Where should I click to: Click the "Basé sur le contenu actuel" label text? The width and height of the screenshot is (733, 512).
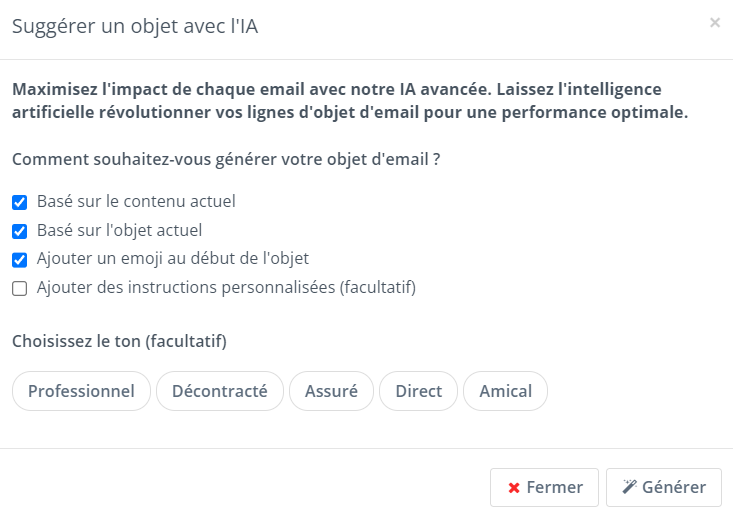point(136,201)
